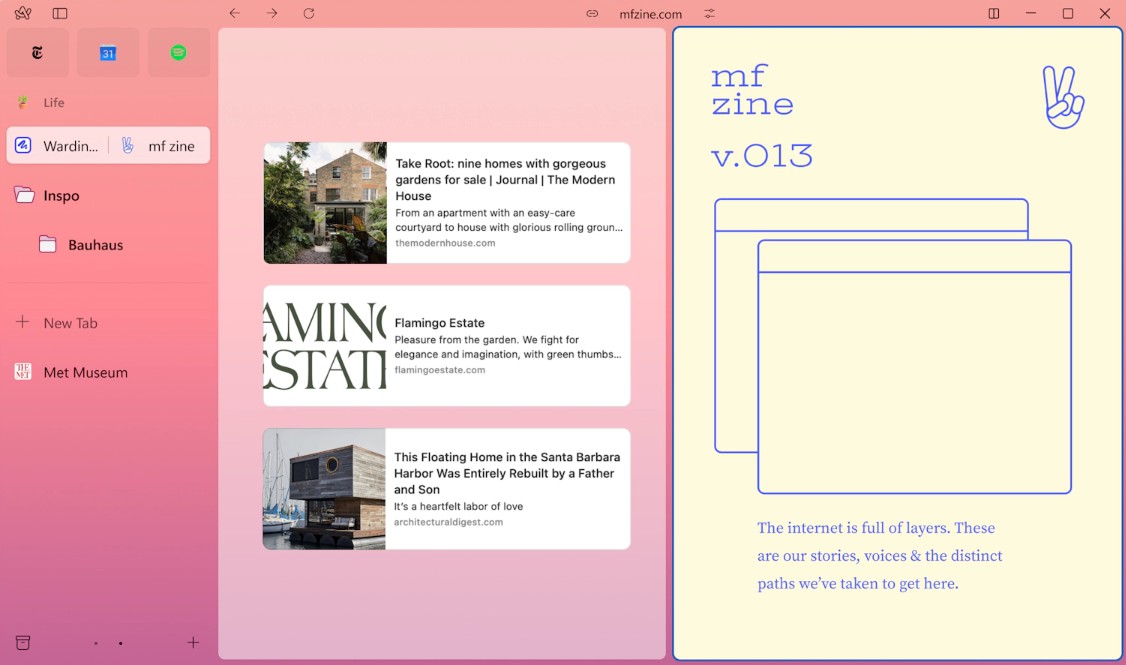The height and width of the screenshot is (665, 1126).
Task: Open the Arc logo menu
Action: tap(23, 13)
